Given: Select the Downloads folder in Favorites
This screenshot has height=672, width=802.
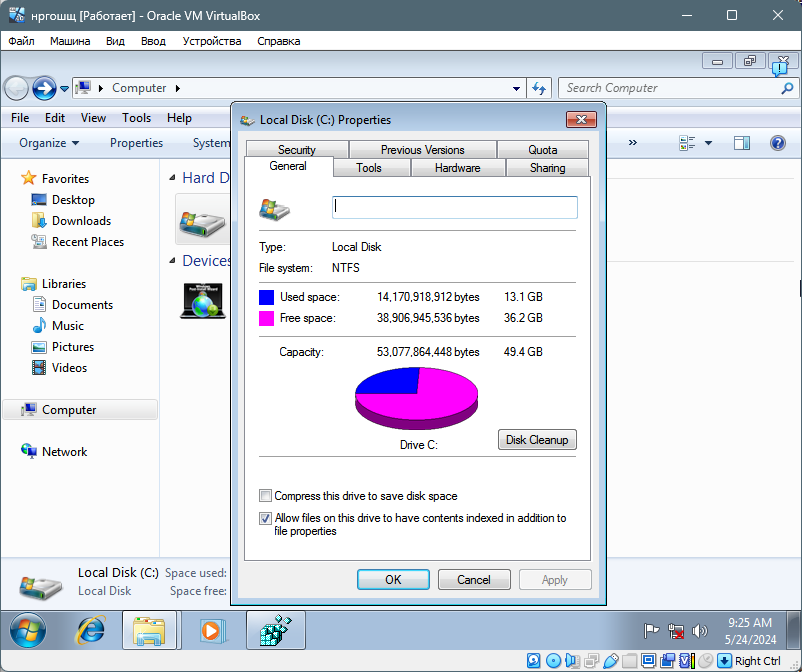Looking at the screenshot, I should pos(81,221).
